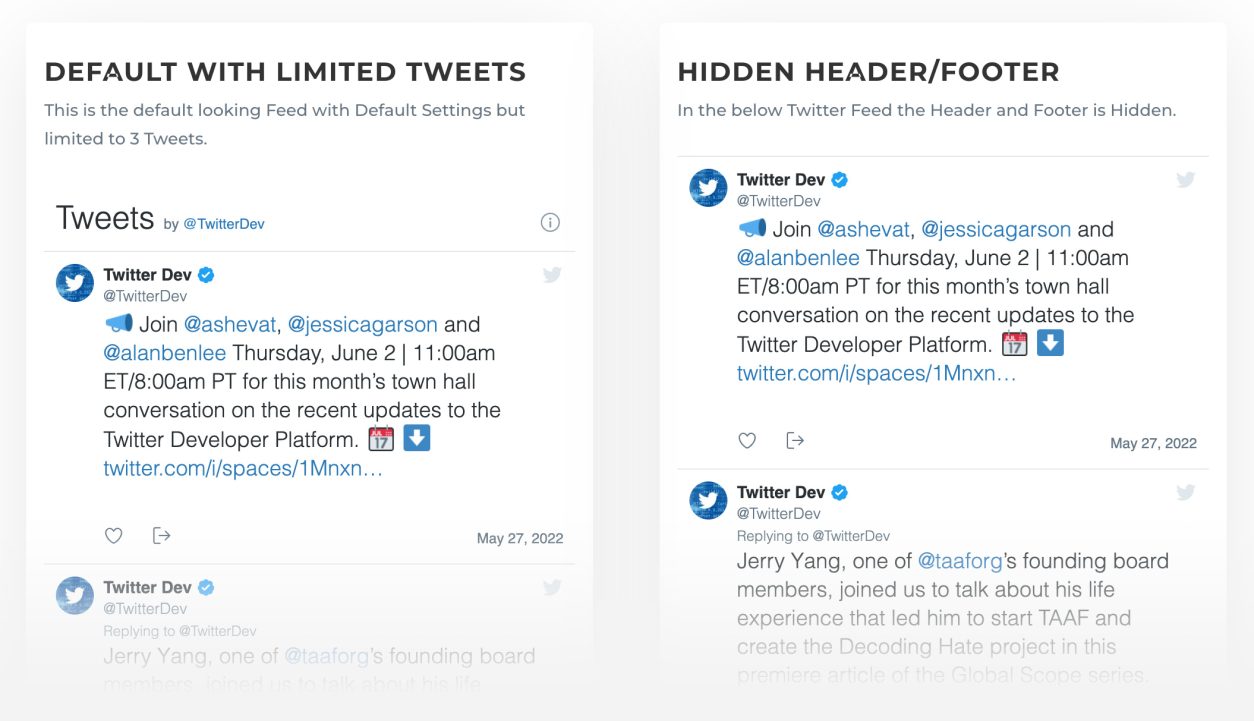Open the share icon under the town hall tweet
This screenshot has width=1254, height=721.
(161, 536)
